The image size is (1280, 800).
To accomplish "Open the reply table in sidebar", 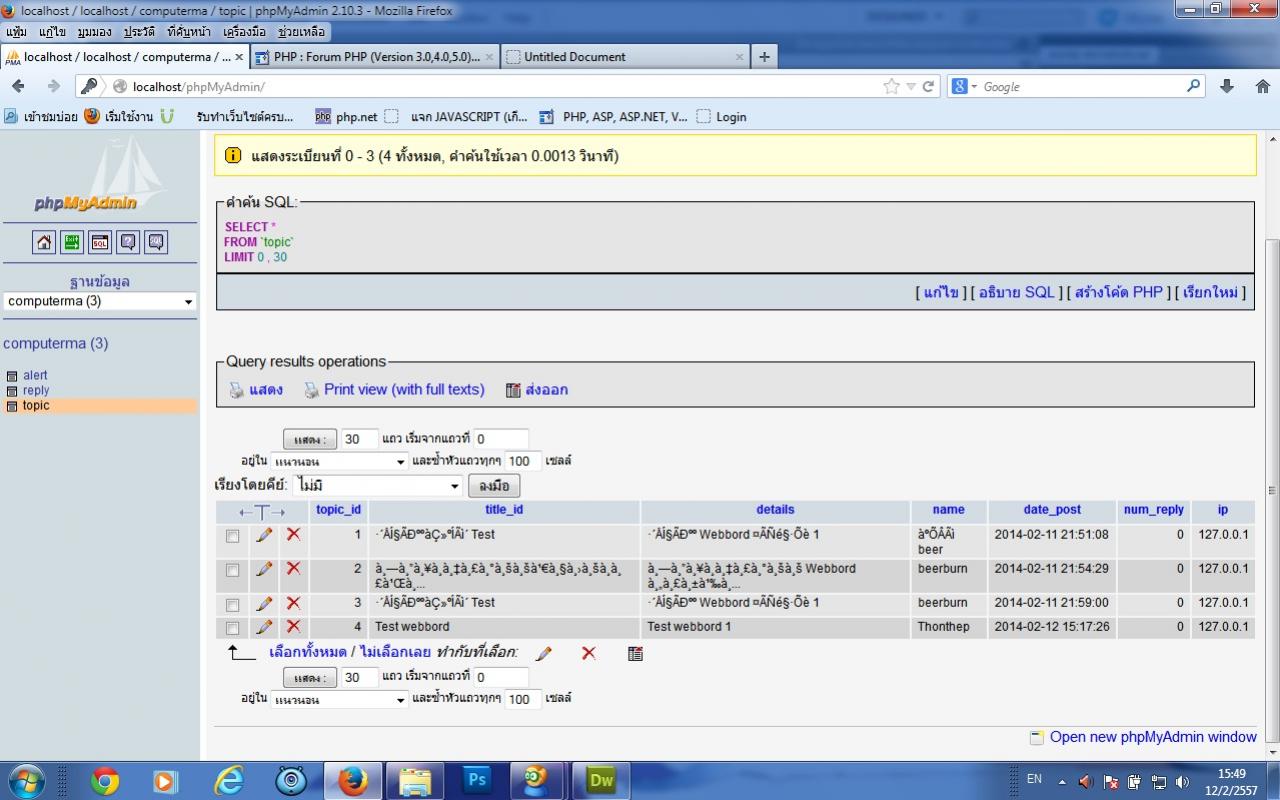I will coord(36,391).
